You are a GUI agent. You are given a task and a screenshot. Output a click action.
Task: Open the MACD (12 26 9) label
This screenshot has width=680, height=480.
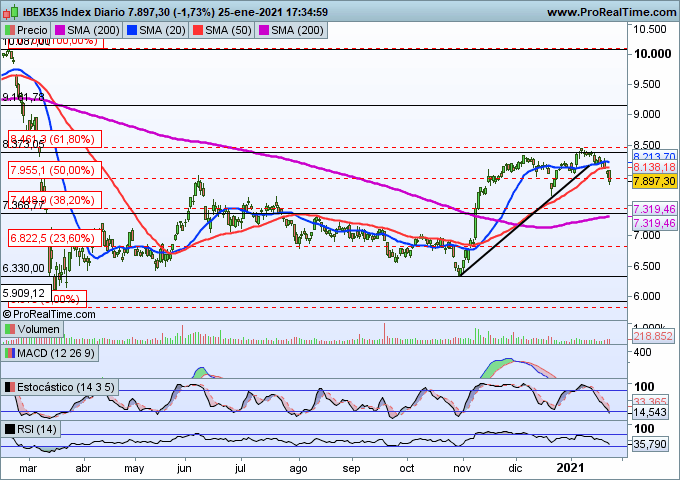56,353
